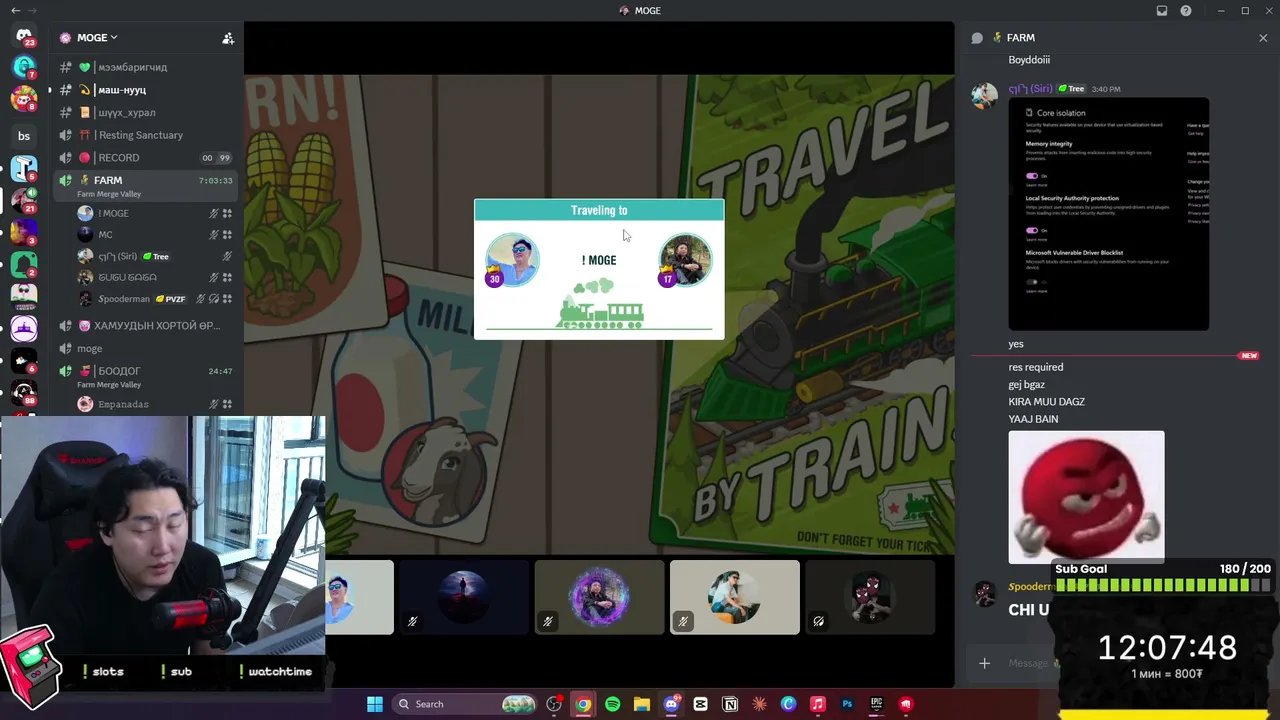1280x720 pixels.
Task: Open the "bs" server in sidebar
Action: coord(24,136)
